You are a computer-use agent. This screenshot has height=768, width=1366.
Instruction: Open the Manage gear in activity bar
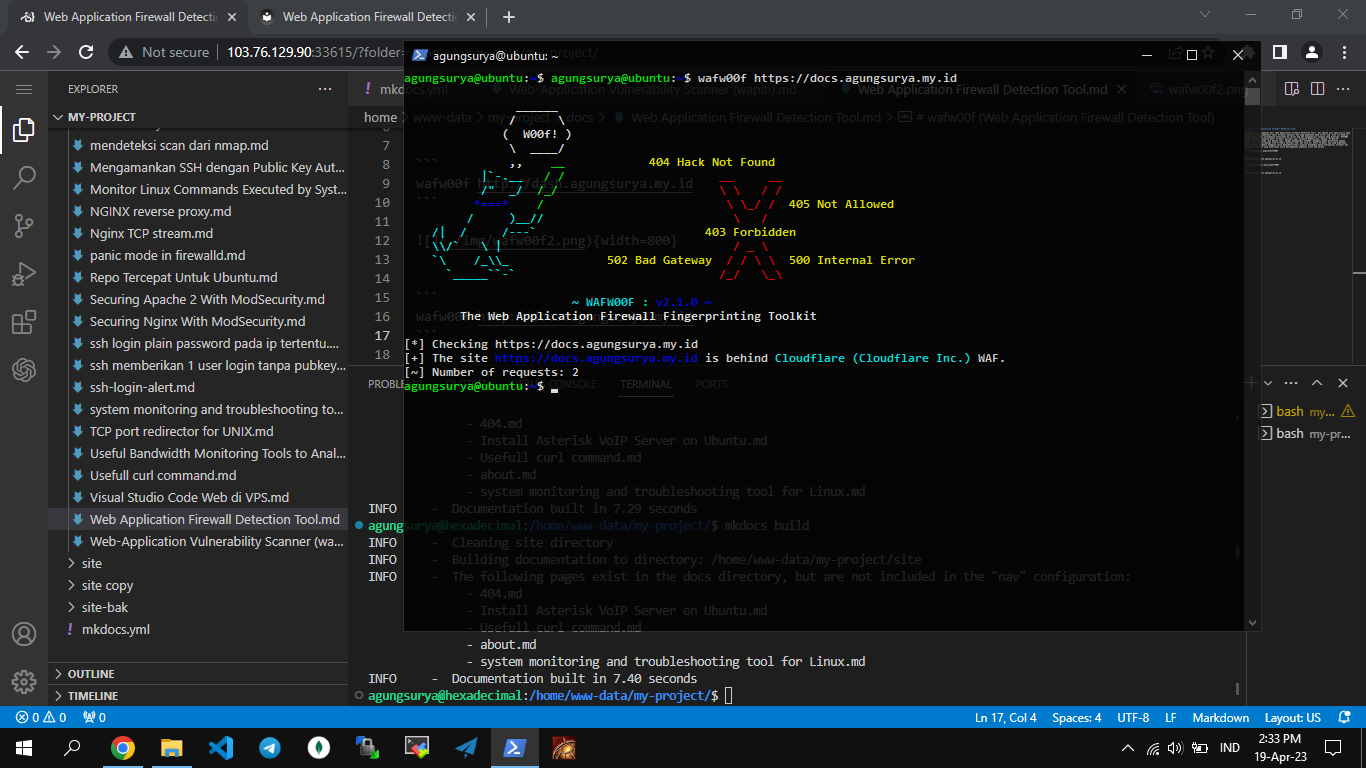[24, 682]
